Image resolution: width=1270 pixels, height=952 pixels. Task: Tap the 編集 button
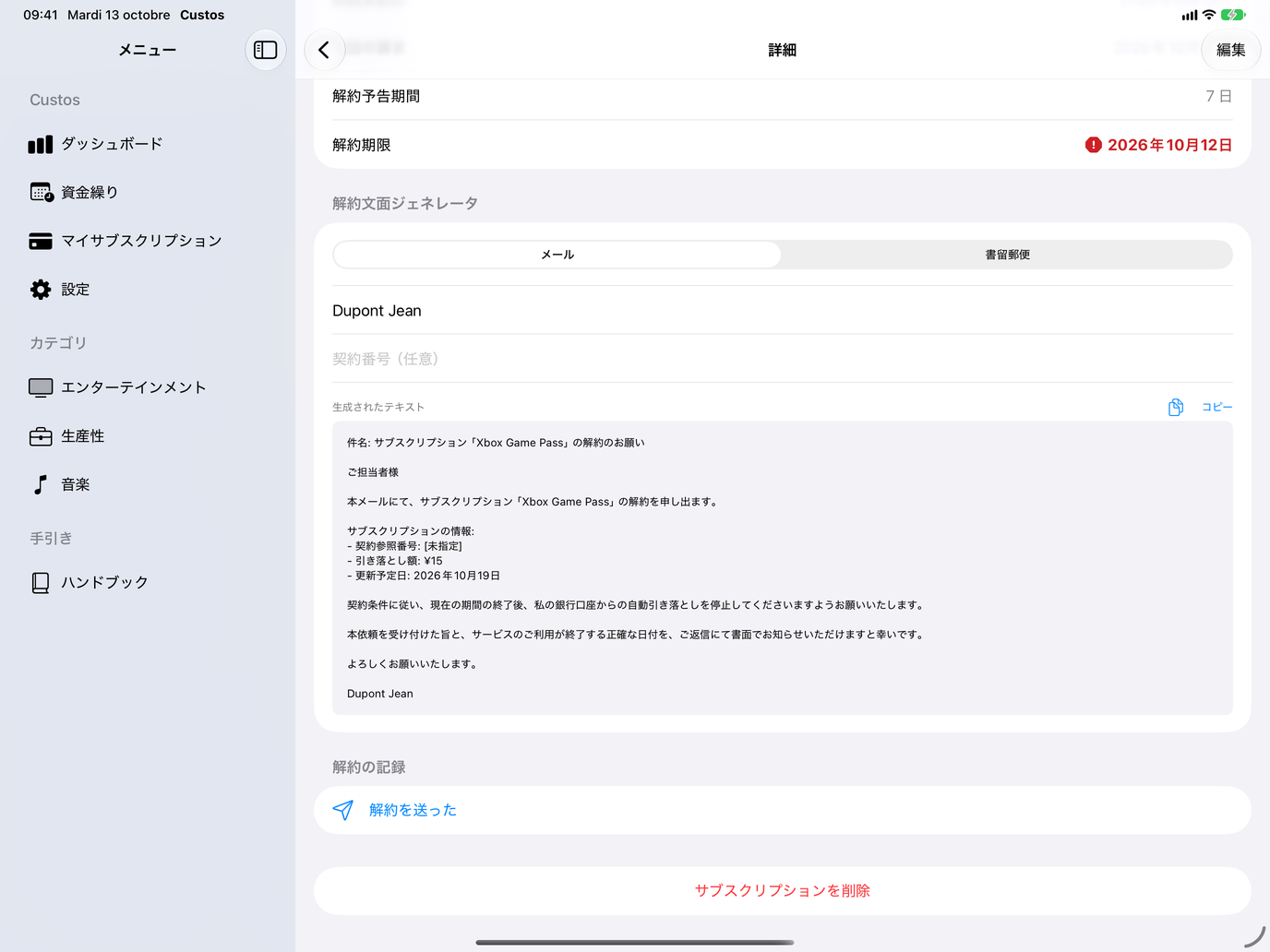(1231, 50)
